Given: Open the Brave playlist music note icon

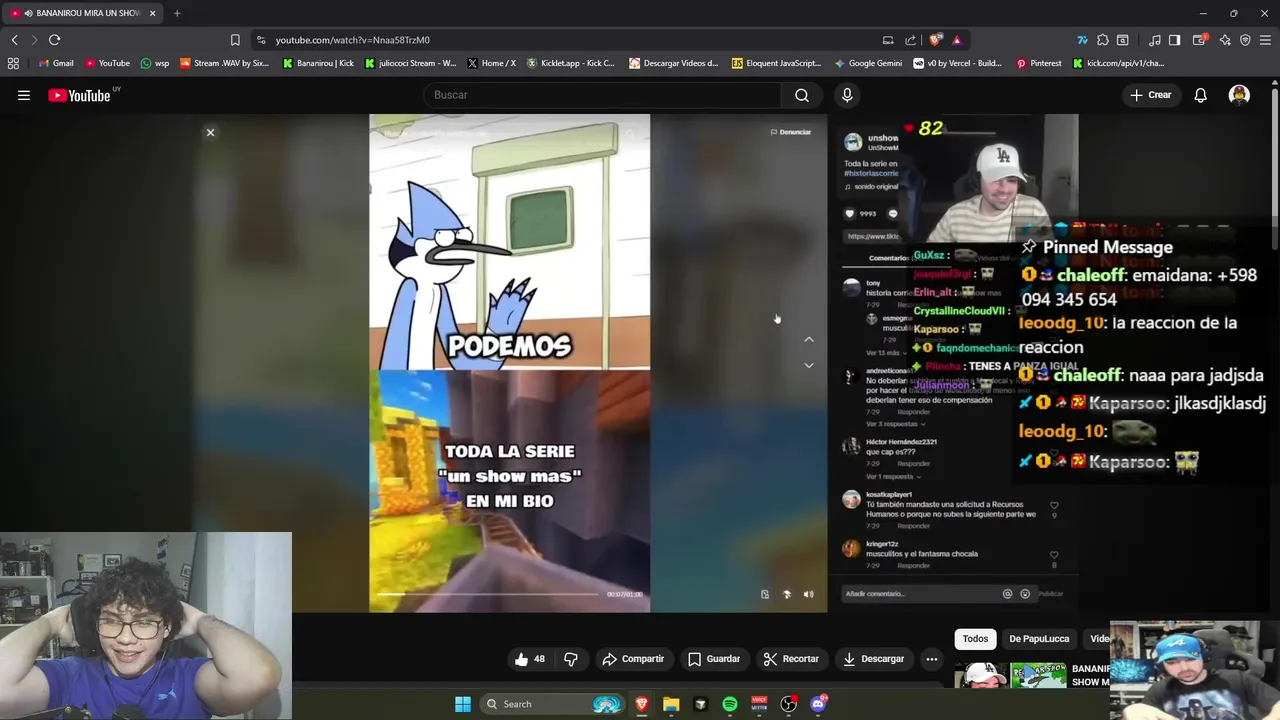Looking at the screenshot, I should pyautogui.click(x=1155, y=40).
